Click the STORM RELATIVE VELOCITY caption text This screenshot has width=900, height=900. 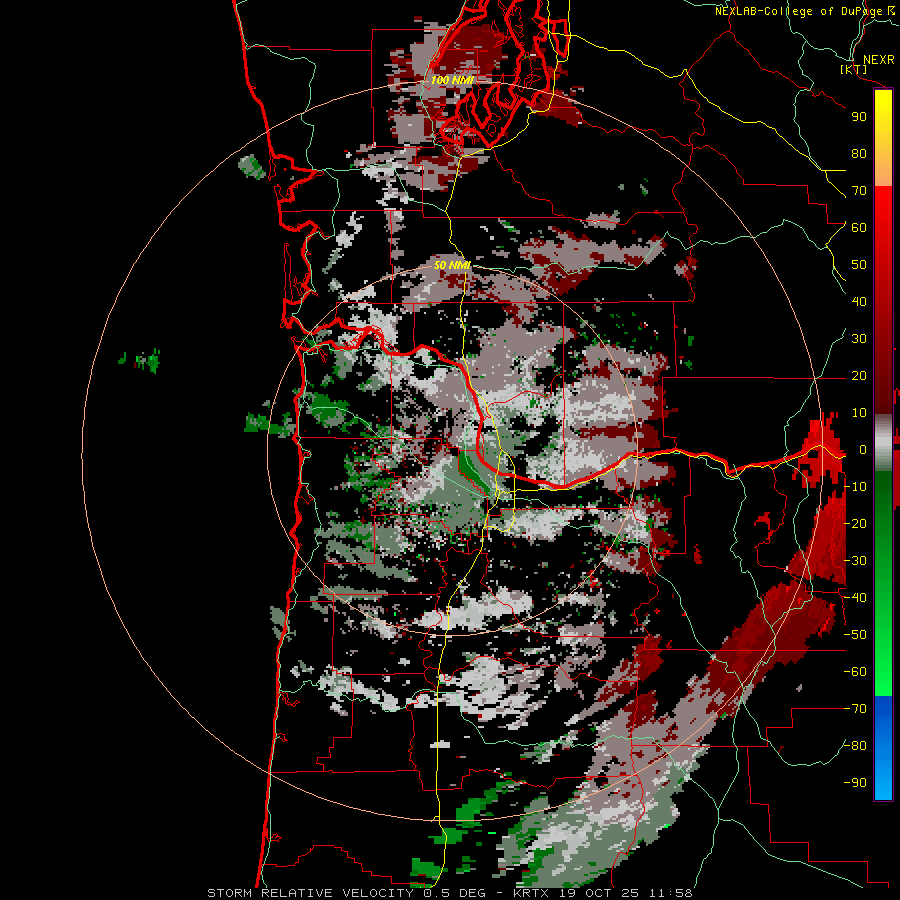[x=310, y=893]
